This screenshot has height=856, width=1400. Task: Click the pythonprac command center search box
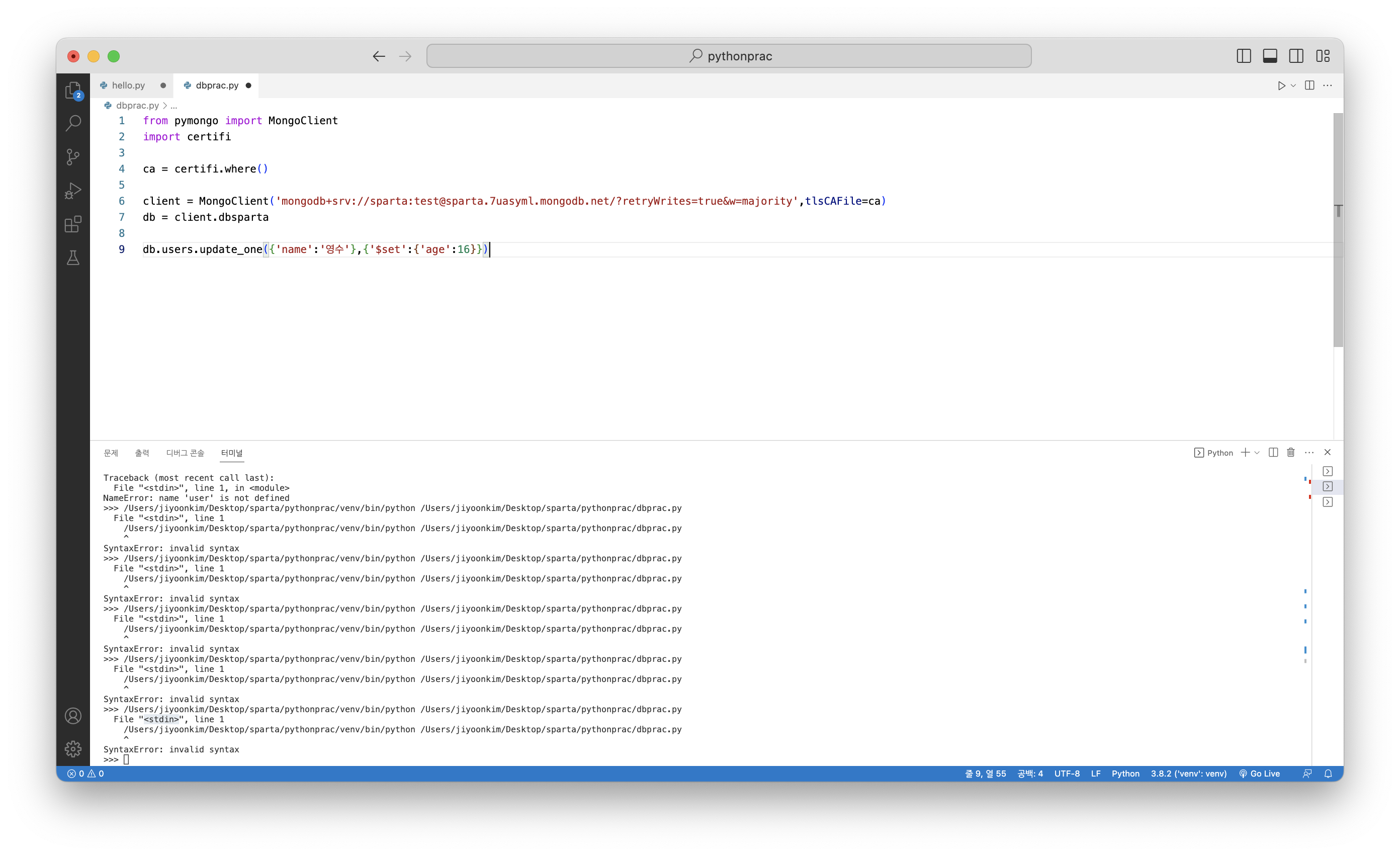(729, 56)
